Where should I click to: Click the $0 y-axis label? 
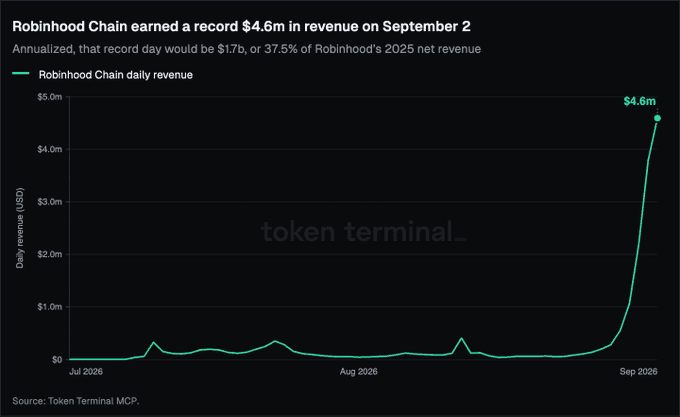point(57,359)
